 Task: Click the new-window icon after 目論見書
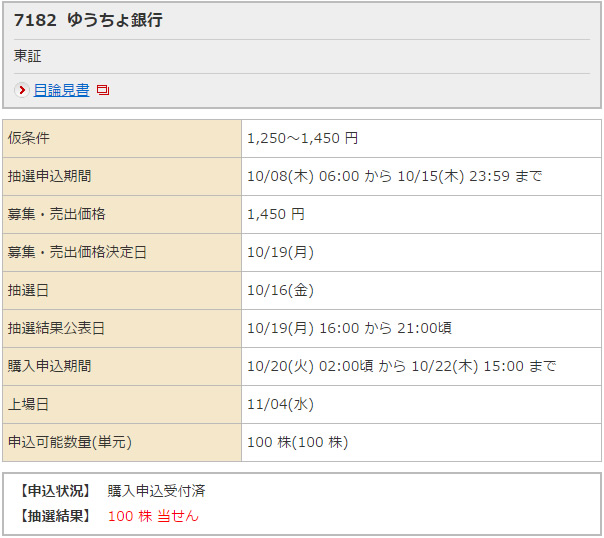pyautogui.click(x=103, y=91)
